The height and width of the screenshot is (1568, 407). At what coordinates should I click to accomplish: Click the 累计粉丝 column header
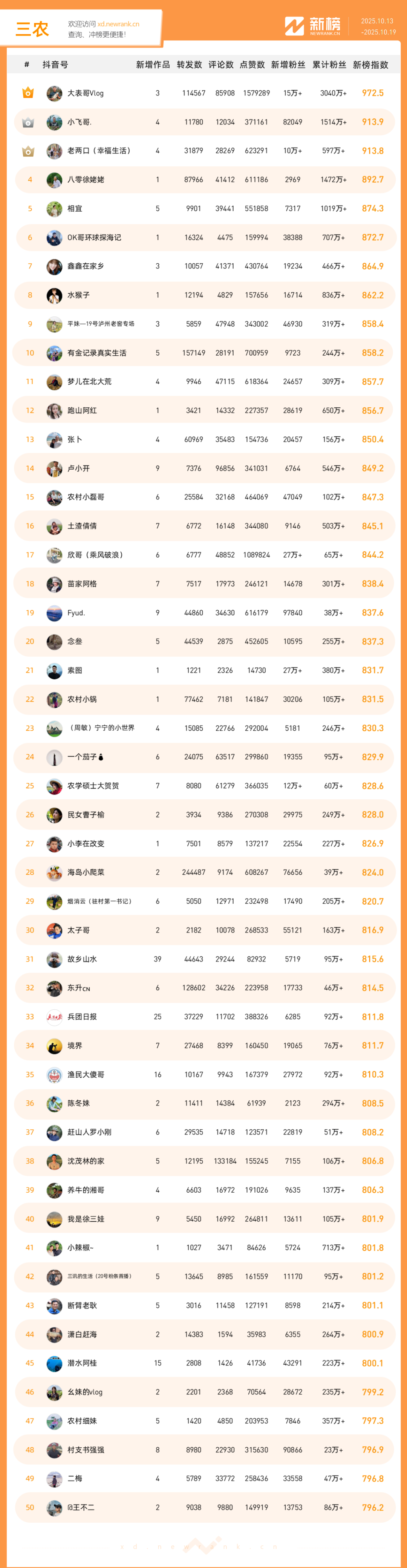pos(329,65)
